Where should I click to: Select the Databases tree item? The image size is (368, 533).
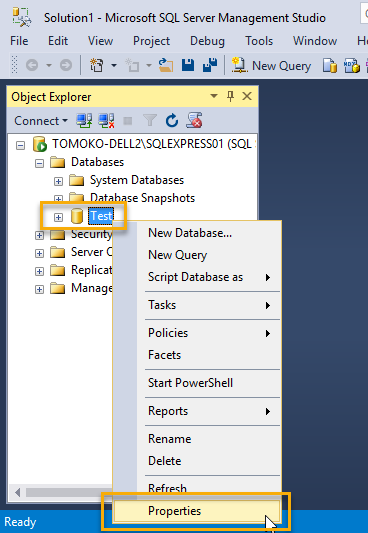pyautogui.click(x=98, y=162)
